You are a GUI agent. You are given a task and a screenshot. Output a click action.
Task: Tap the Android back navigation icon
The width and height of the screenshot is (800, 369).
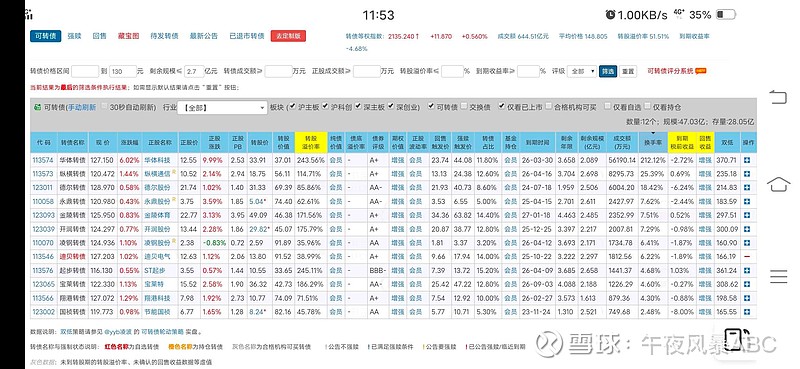778,97
